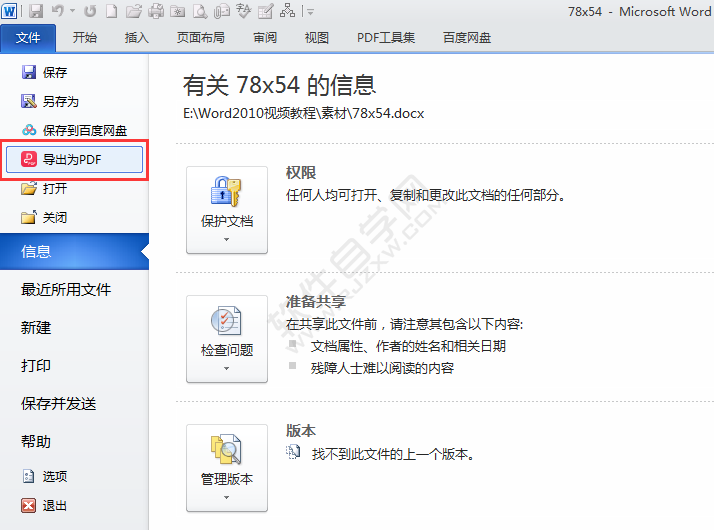Select the 信息 section in the sidebar
714x530 pixels.
tap(74, 252)
